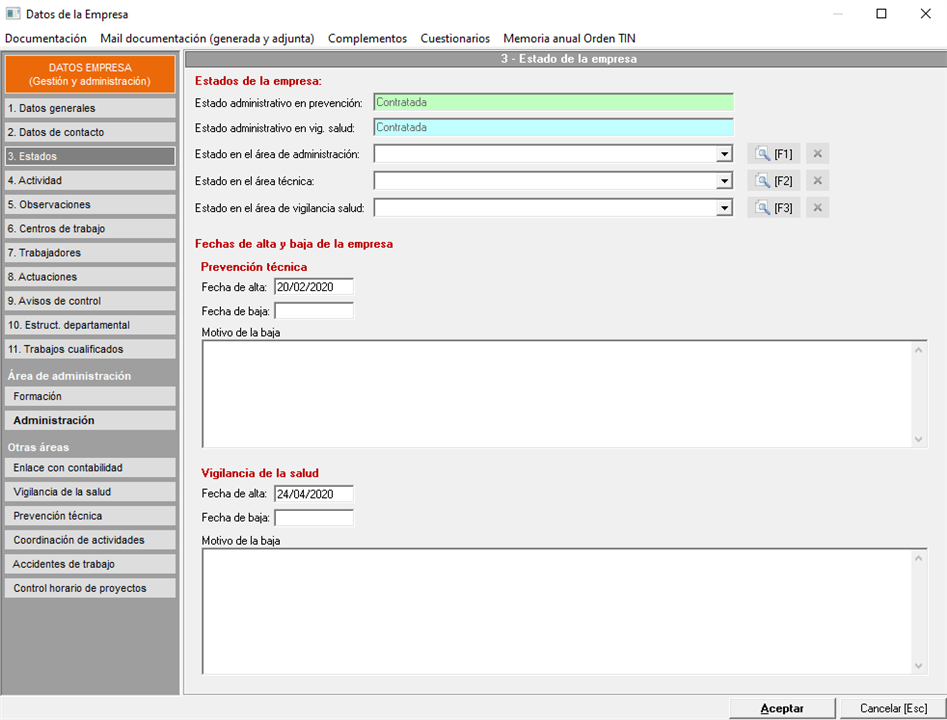Open 'Vigilancia de la salud' area
Image resolution: width=947 pixels, height=720 pixels.
pos(90,492)
